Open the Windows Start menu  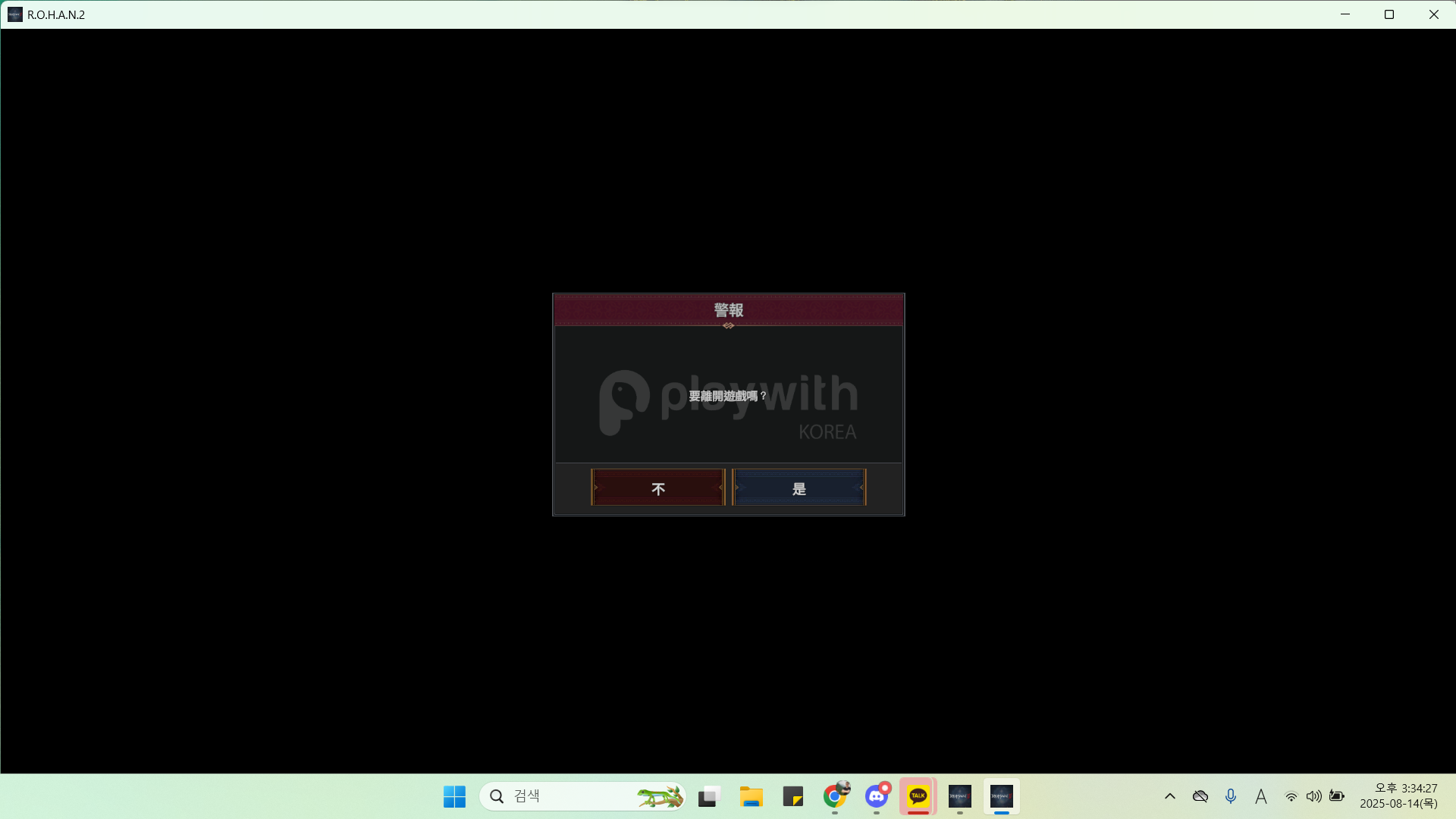pyautogui.click(x=454, y=796)
